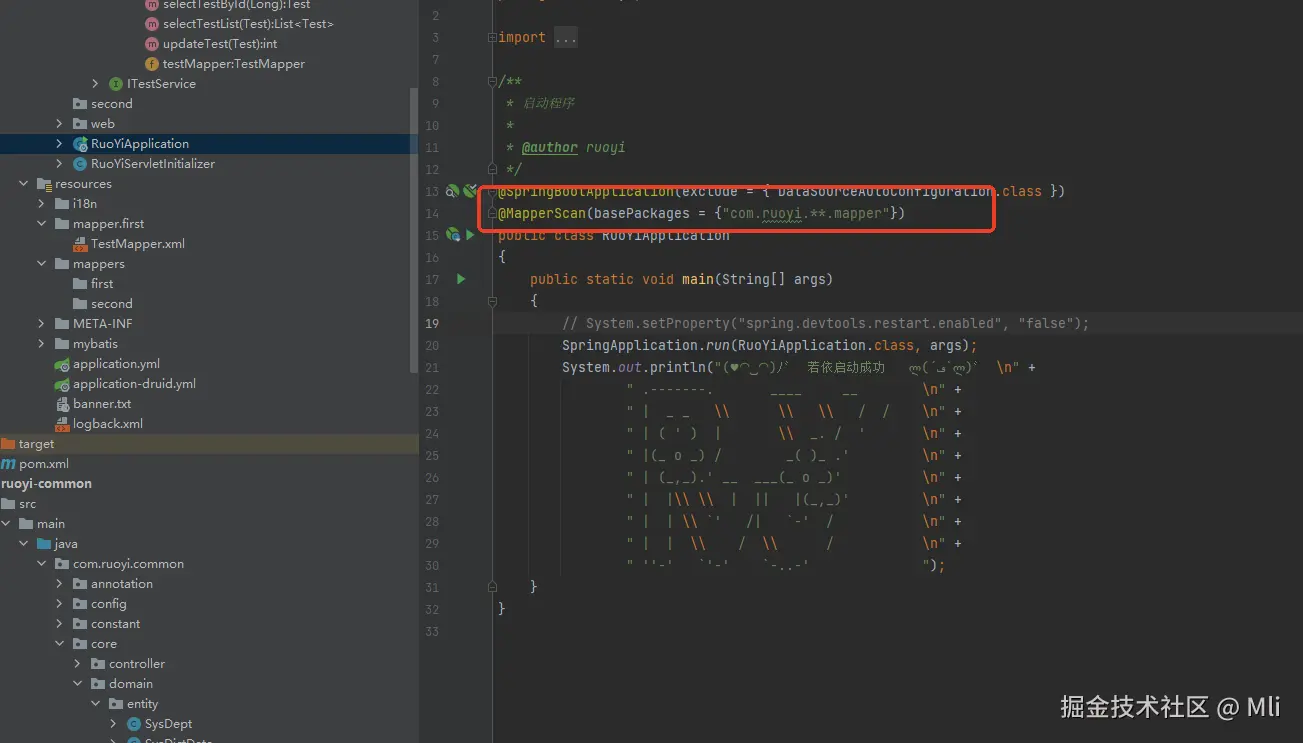Run main method via line 17 run arrow
1303x743 pixels.
[461, 279]
